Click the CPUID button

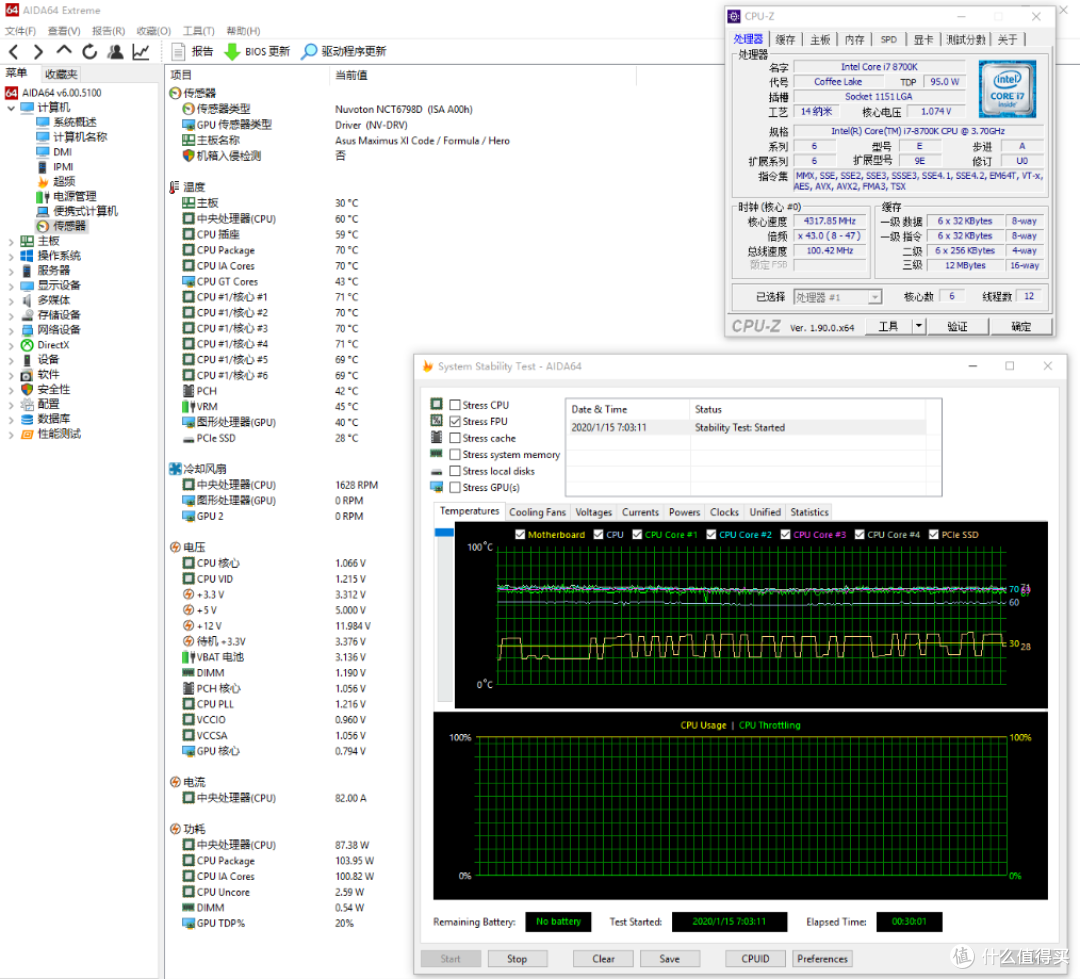coord(755,958)
